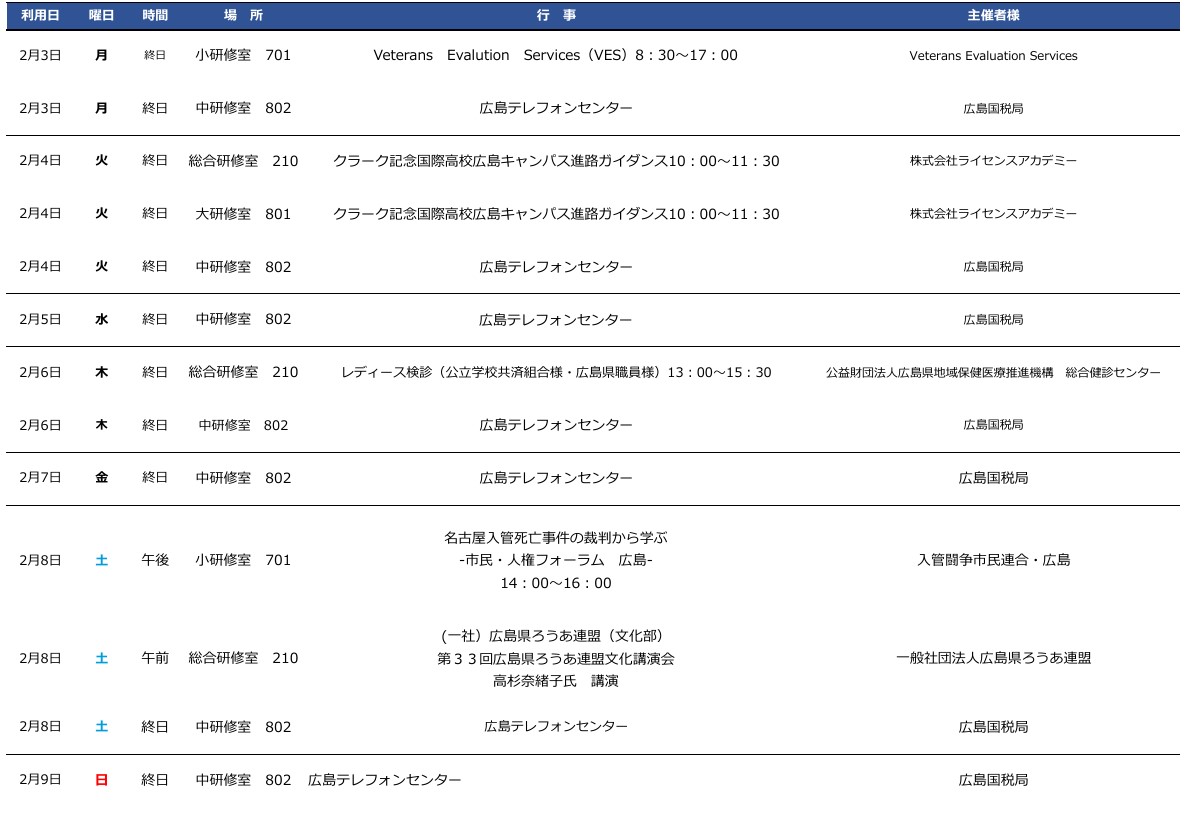Click 株式会社ライセンスアカデミー in 総合研修室 210 row
Viewport: 1186px width, 835px height.
[x=993, y=160]
